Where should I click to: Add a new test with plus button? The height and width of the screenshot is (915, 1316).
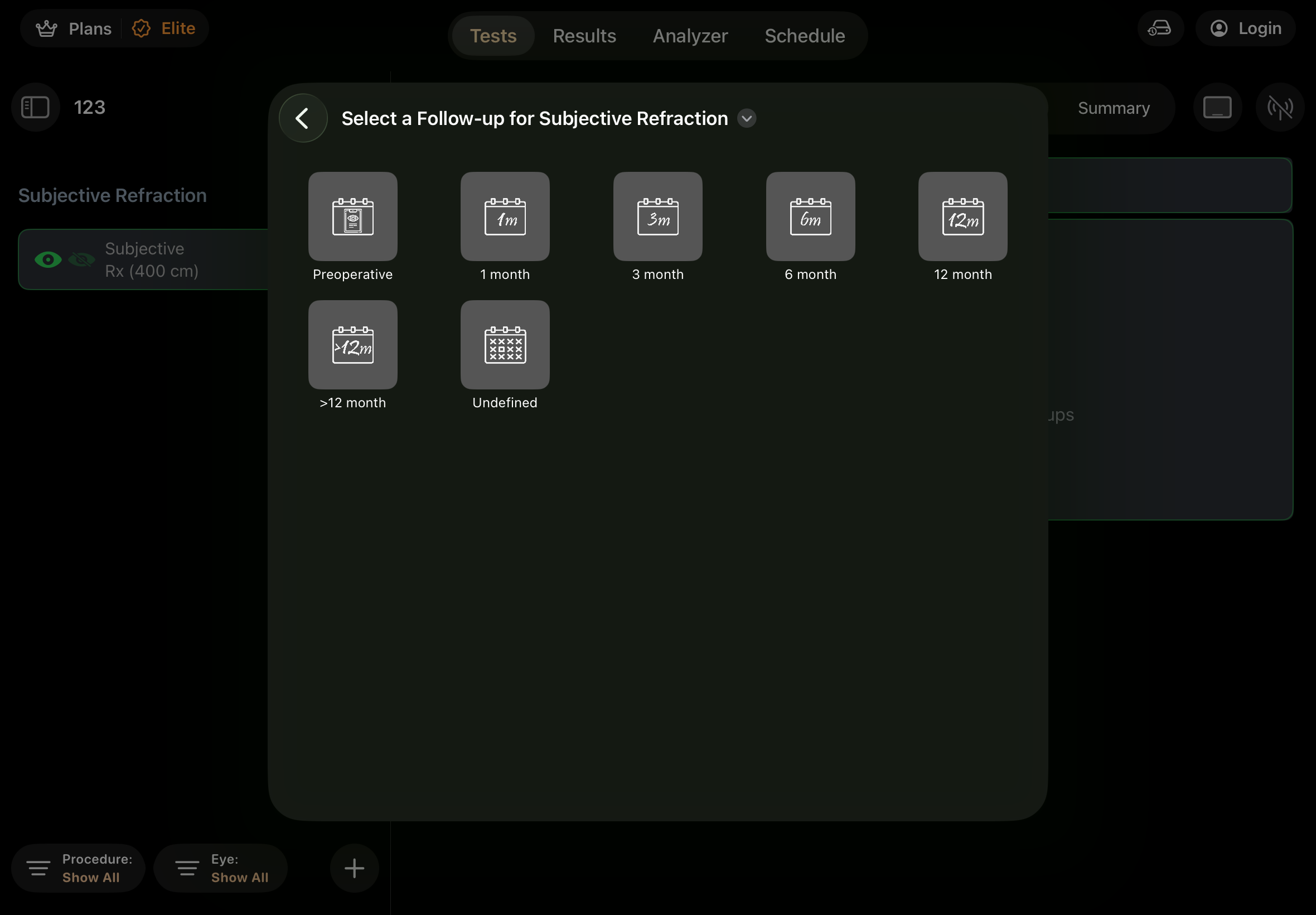[354, 868]
